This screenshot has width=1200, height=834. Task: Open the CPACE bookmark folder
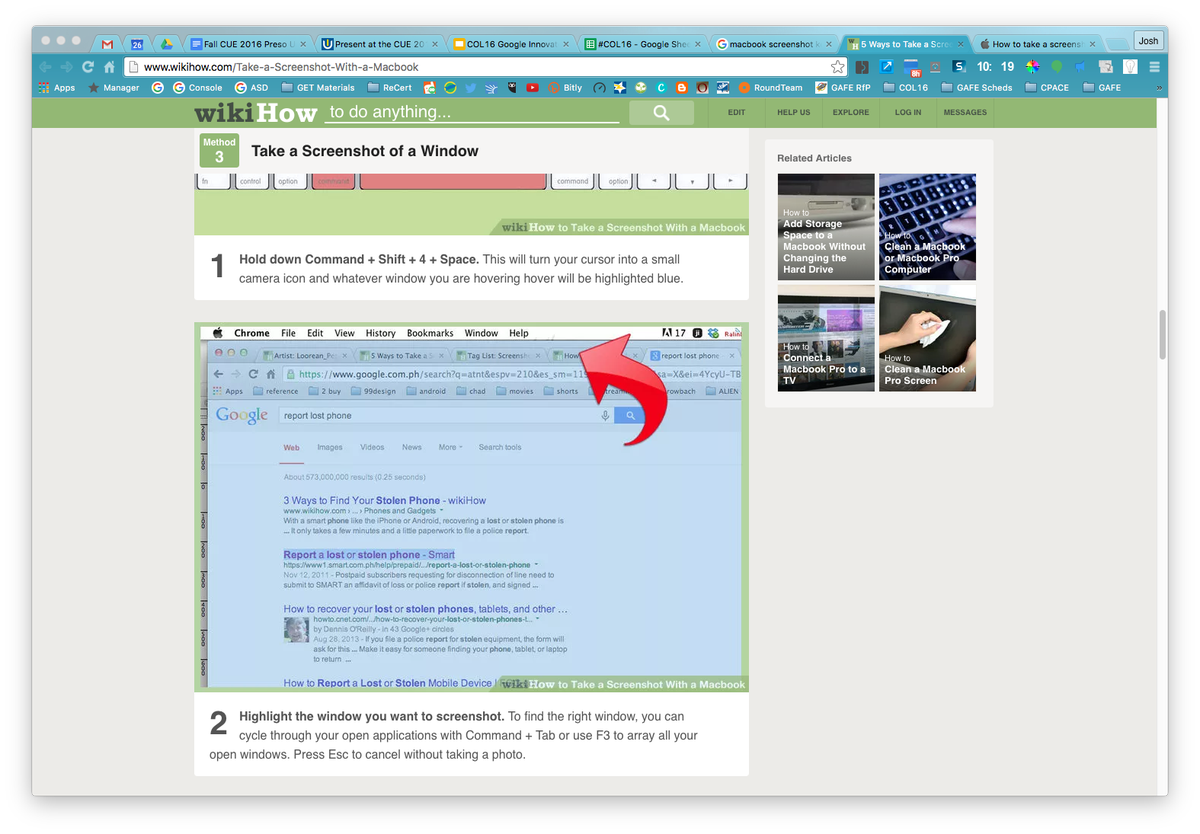click(x=1046, y=88)
